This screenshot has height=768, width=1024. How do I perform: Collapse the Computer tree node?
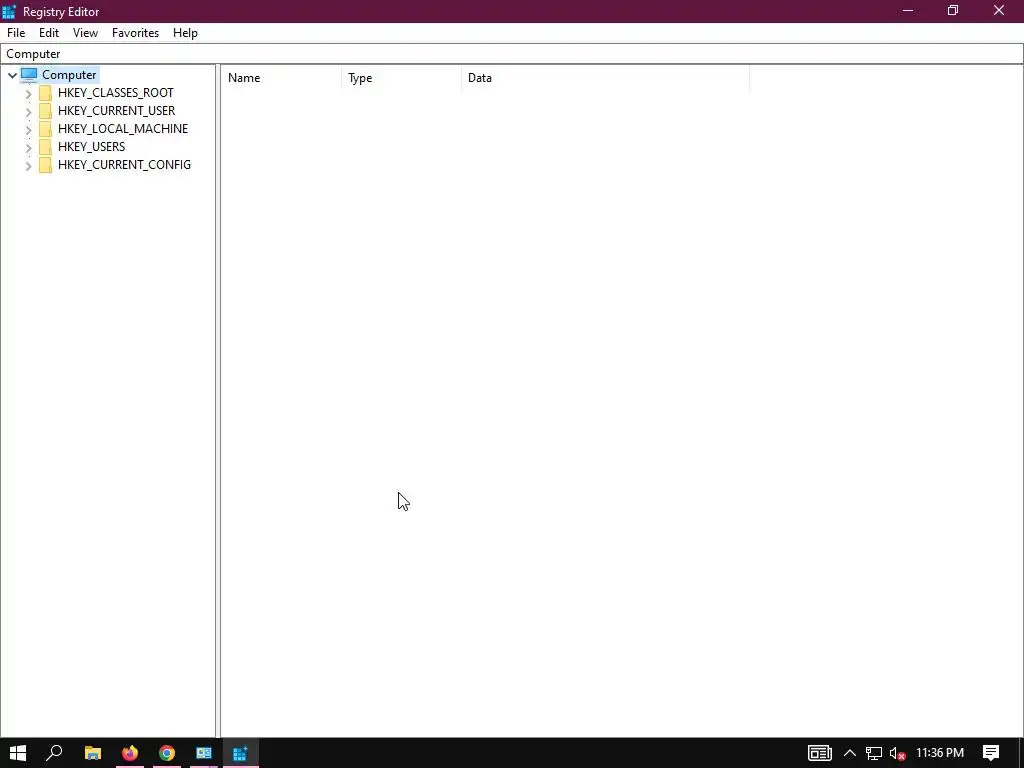click(x=12, y=75)
